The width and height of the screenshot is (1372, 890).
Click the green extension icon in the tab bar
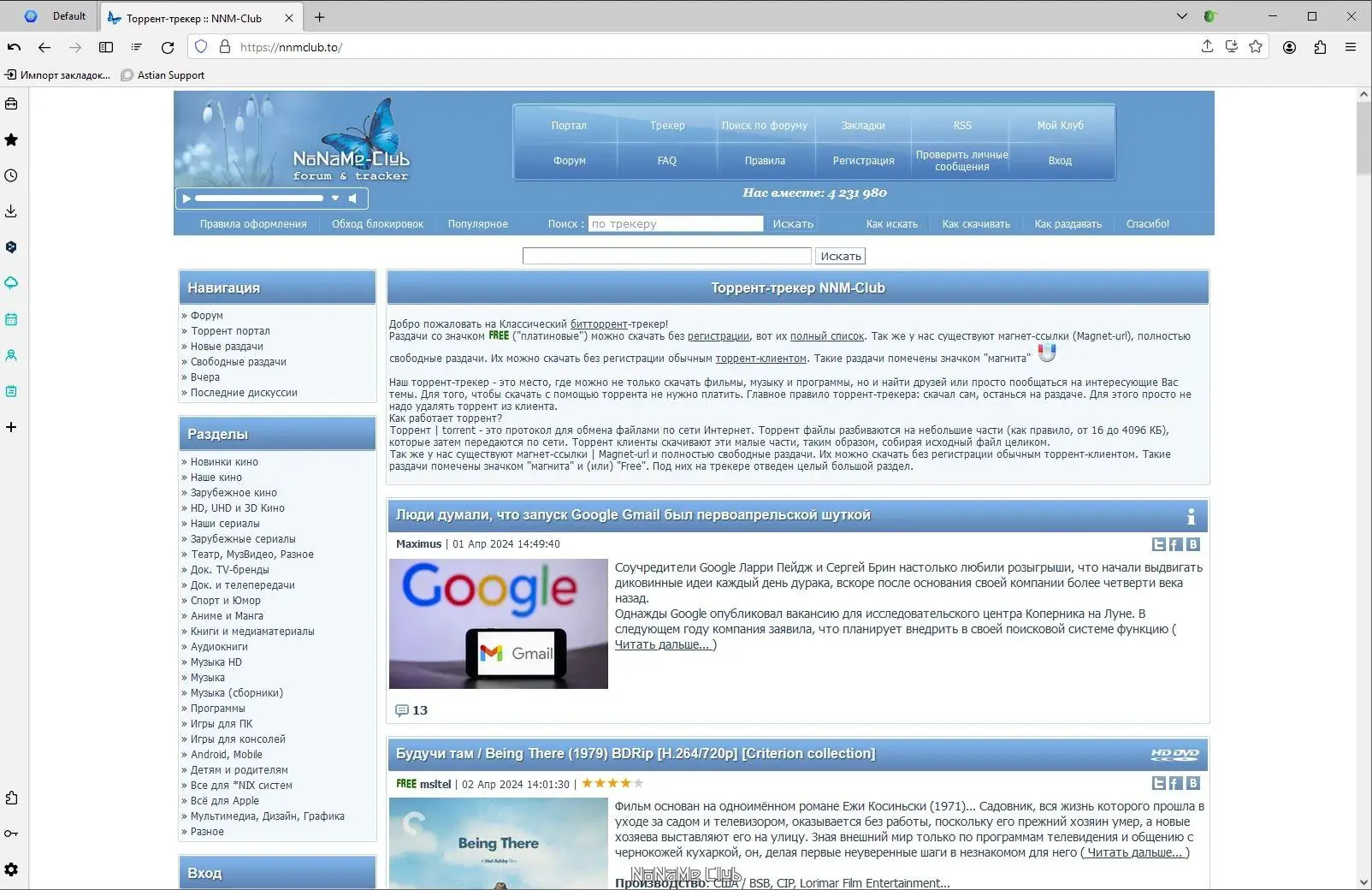(1209, 16)
